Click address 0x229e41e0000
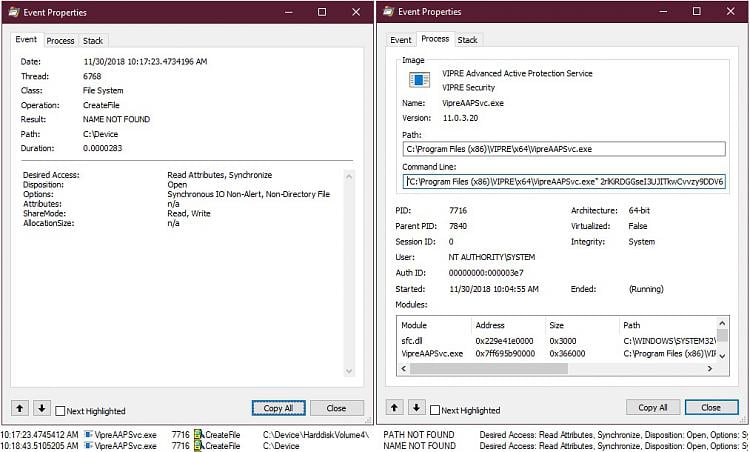This screenshot has height=452, width=750. (504, 341)
